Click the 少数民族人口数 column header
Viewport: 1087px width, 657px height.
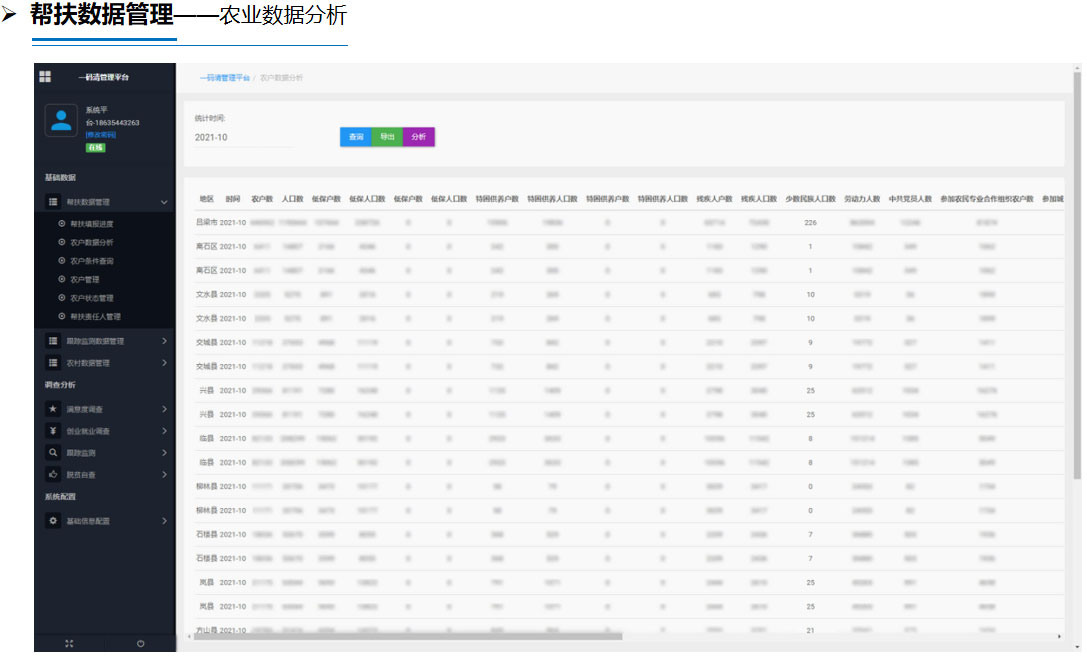click(810, 199)
